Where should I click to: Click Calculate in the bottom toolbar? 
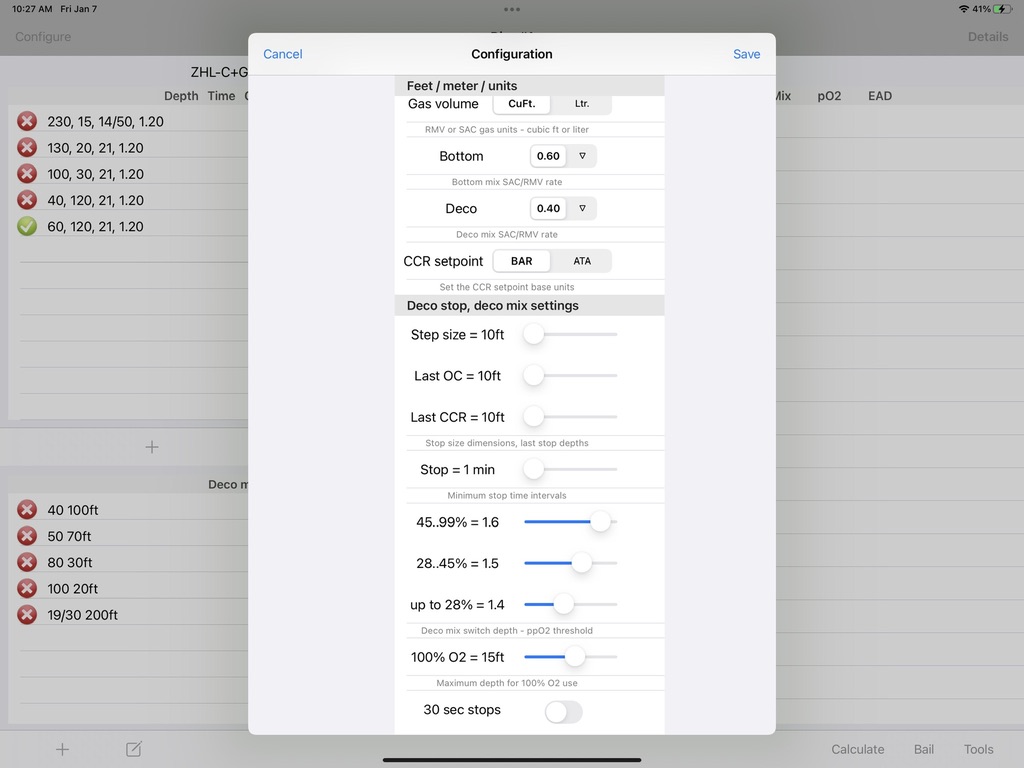point(857,749)
